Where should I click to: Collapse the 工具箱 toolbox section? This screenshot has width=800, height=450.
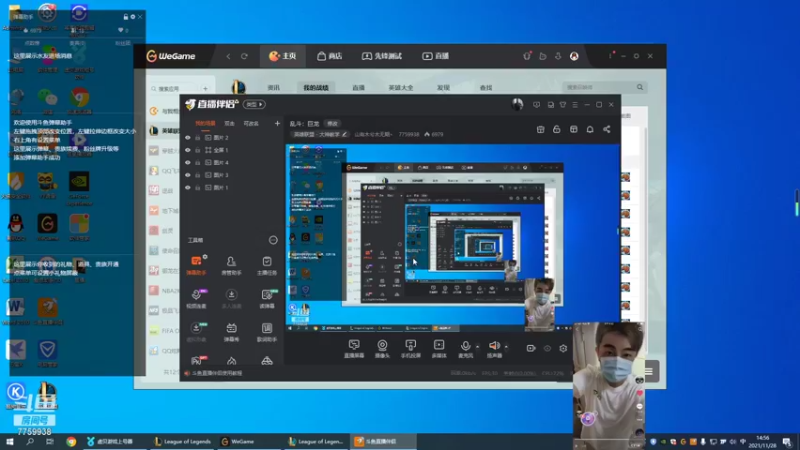click(273, 240)
